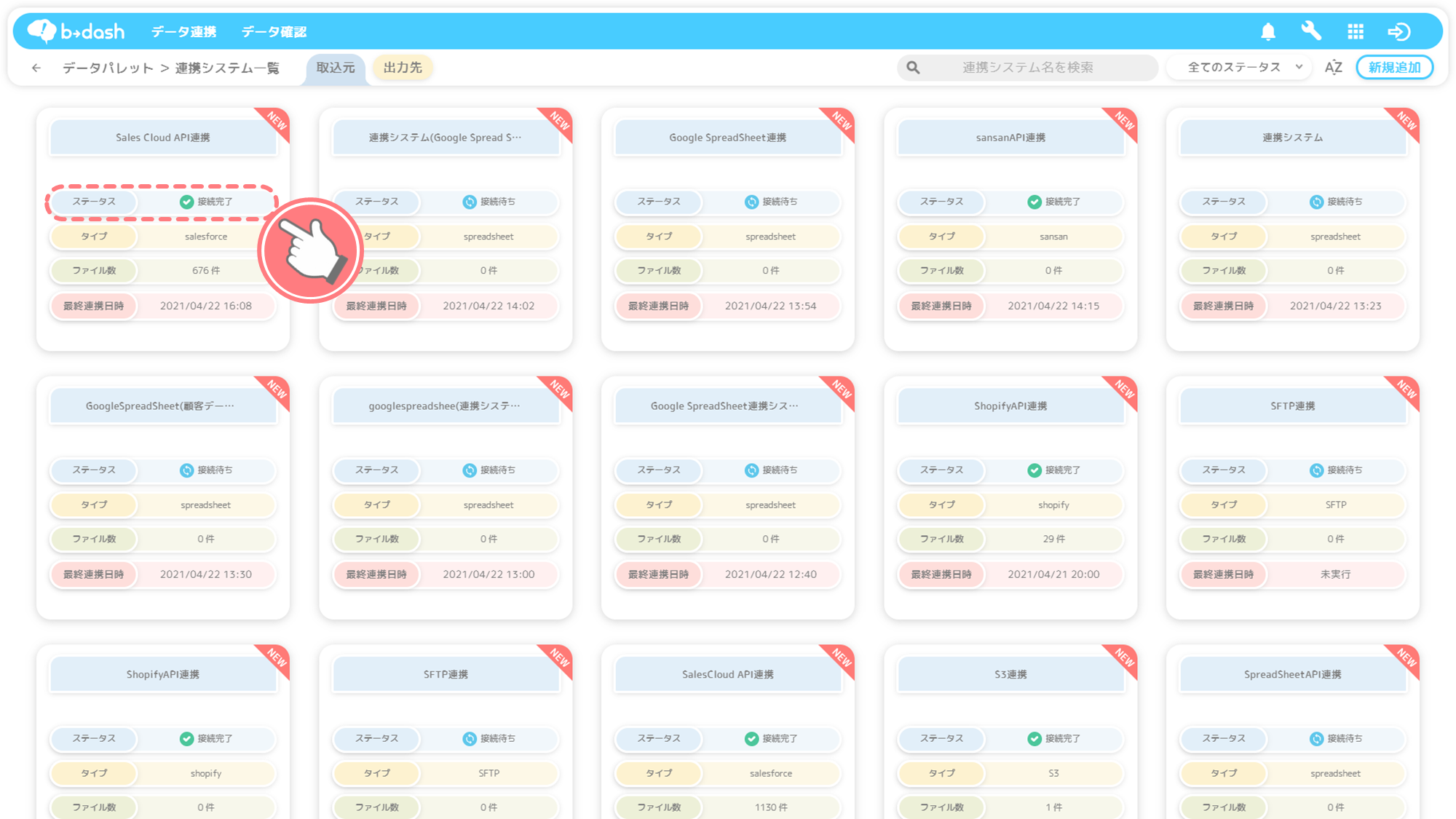1456x819 pixels.
Task: Open the S3連携 card title
Action: (1010, 675)
